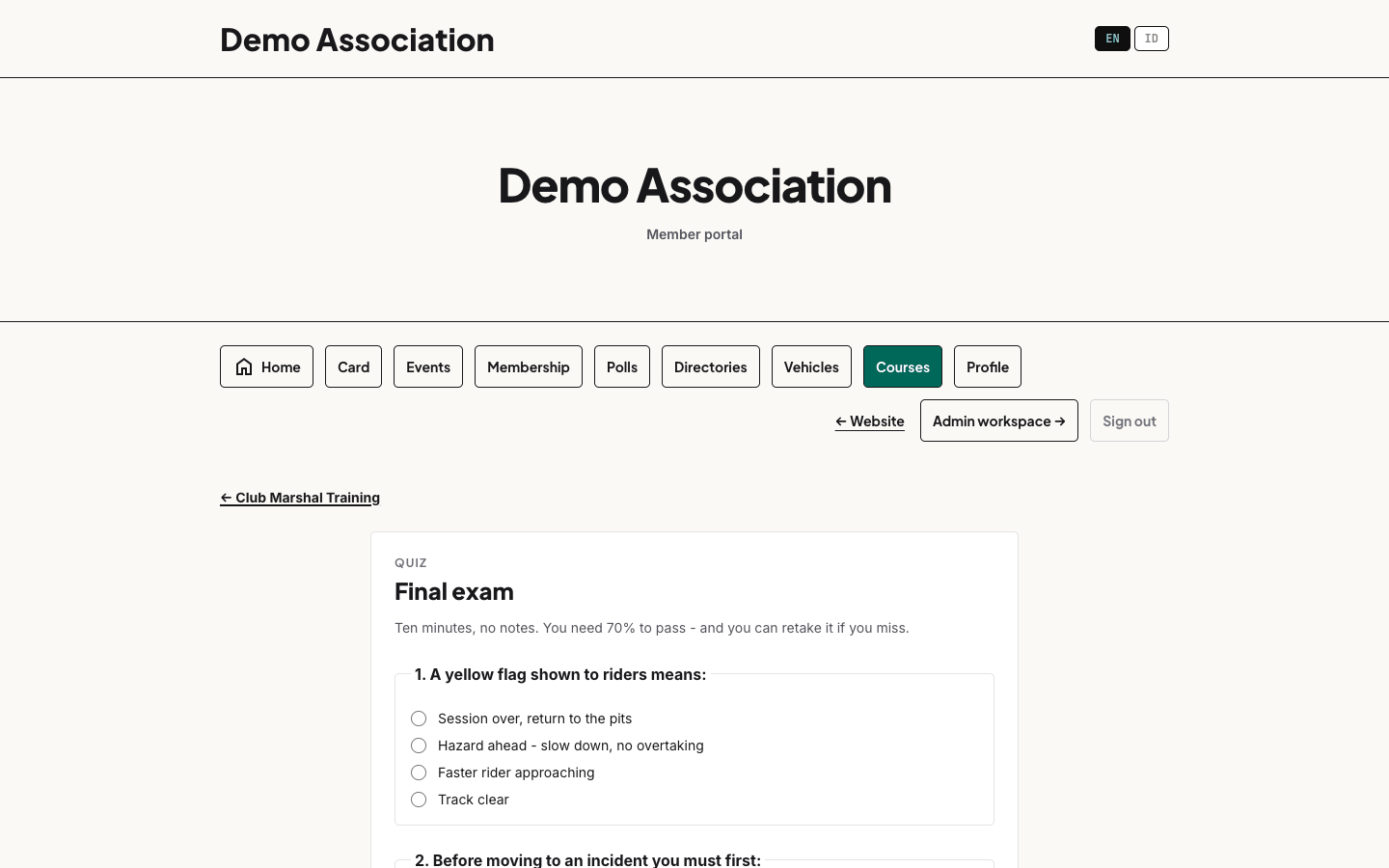
Task: Click the 'QUIZ' label above Final exam
Action: 411,562
